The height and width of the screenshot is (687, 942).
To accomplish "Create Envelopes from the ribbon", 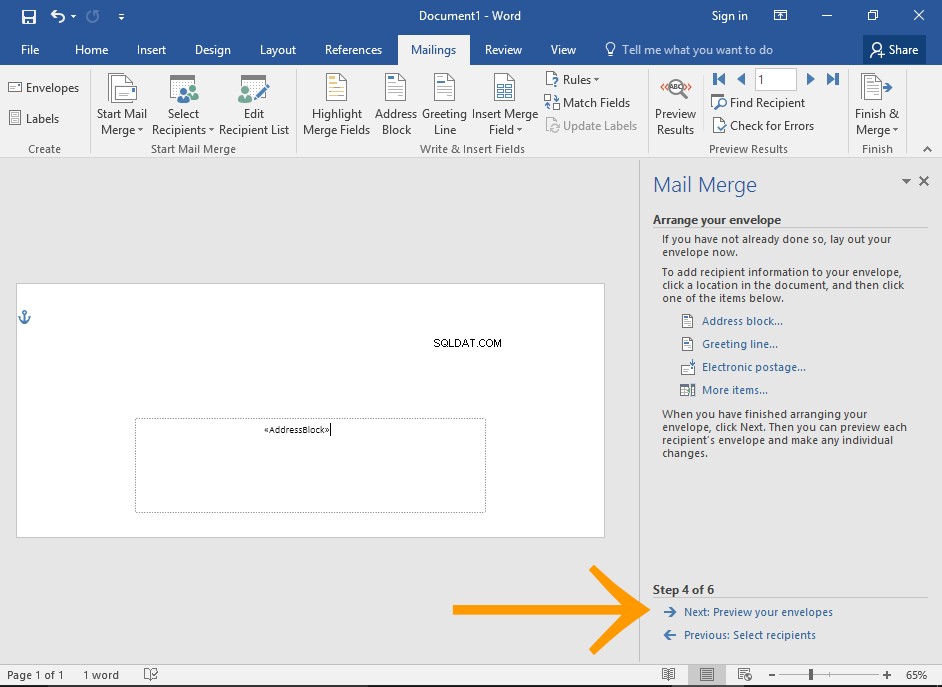I will coord(44,88).
